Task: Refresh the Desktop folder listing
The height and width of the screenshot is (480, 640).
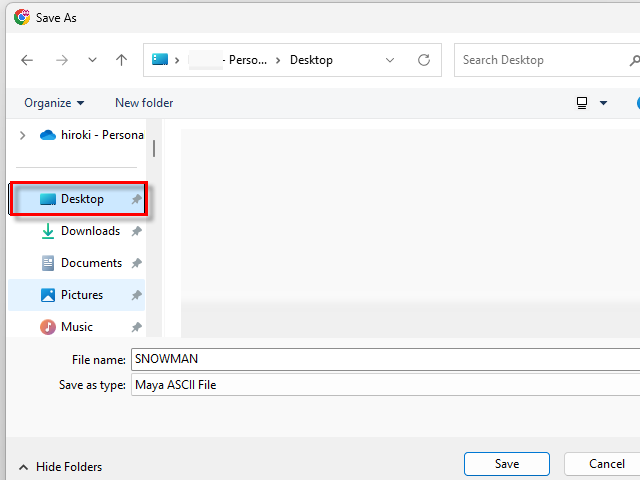Action: [x=424, y=60]
